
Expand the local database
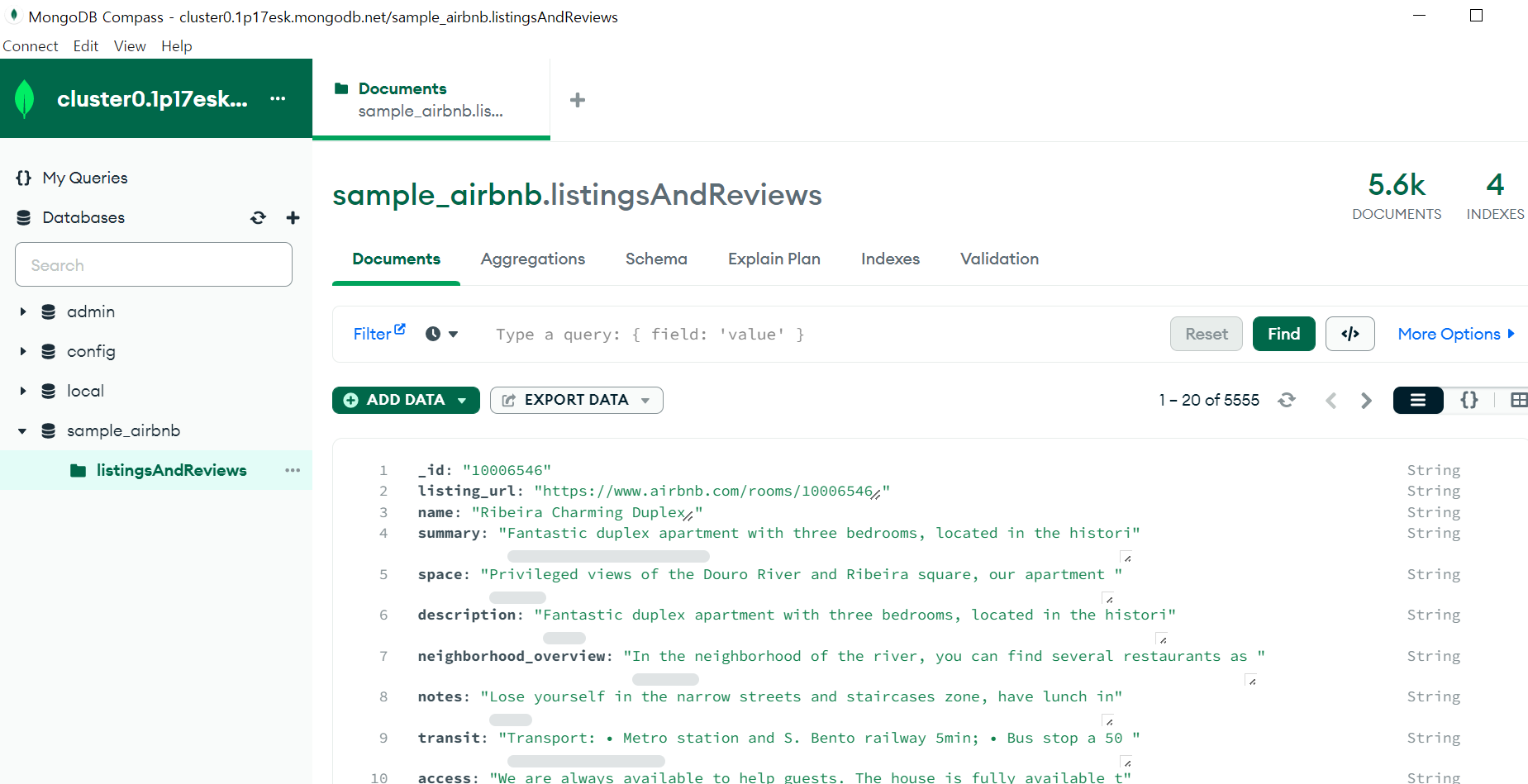23,391
